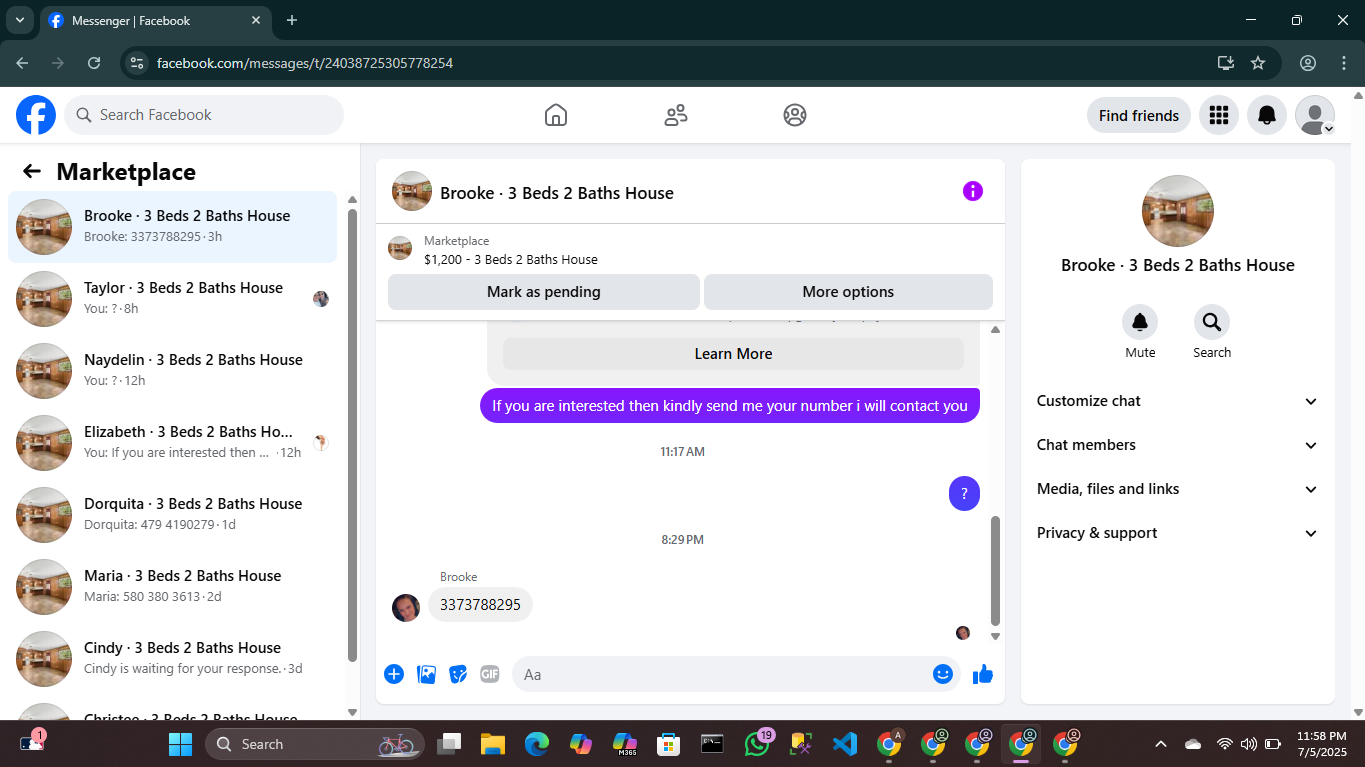Viewport: 1365px width, 767px height.
Task: Choose a sticker in the composer
Action: [x=458, y=674]
